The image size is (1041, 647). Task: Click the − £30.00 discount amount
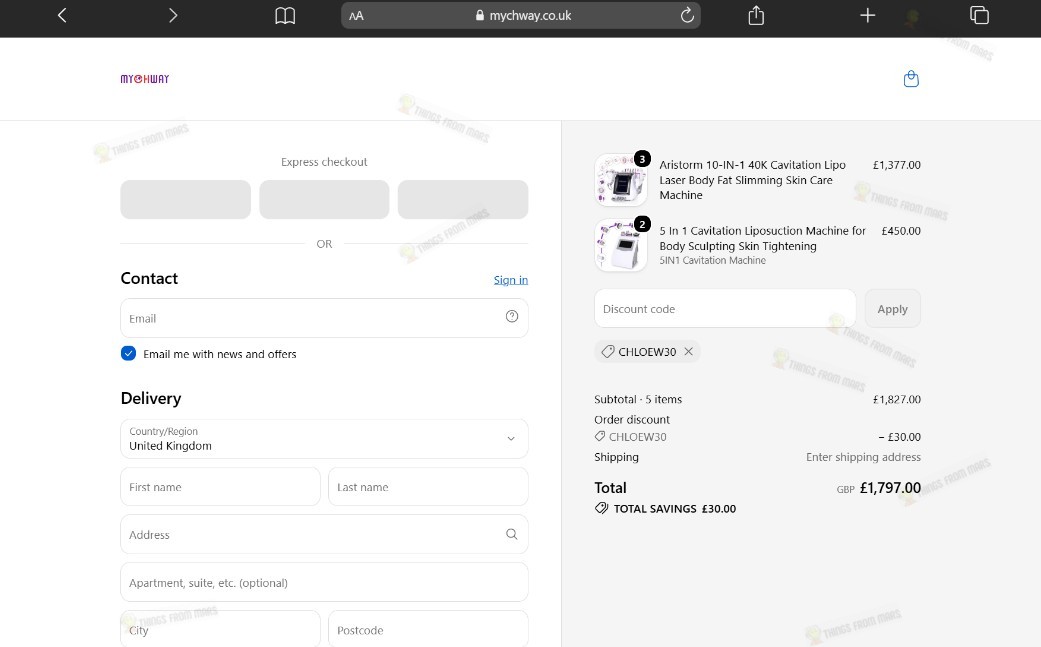pyautogui.click(x=900, y=437)
